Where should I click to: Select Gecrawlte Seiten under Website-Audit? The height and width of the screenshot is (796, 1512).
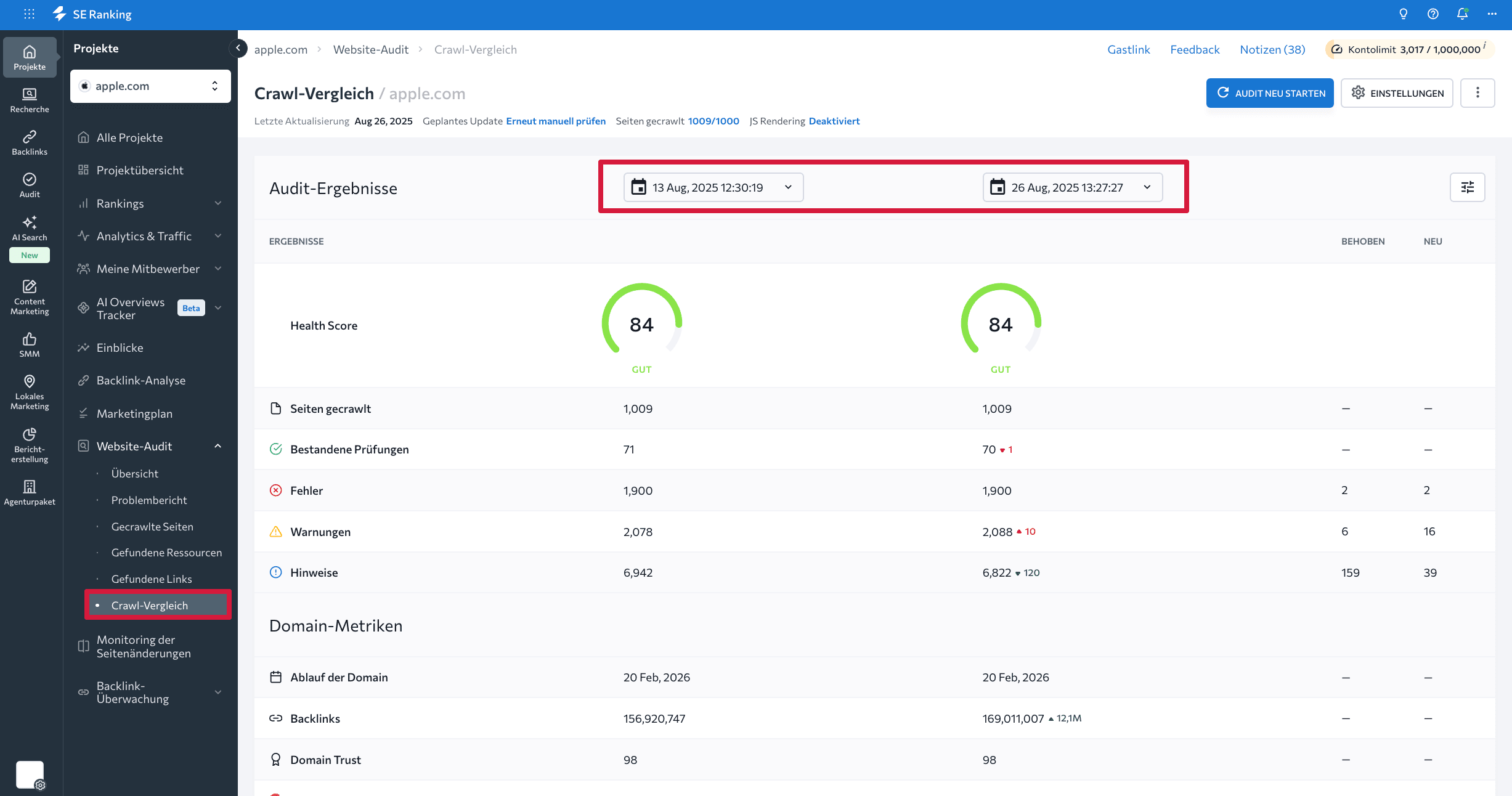(152, 526)
